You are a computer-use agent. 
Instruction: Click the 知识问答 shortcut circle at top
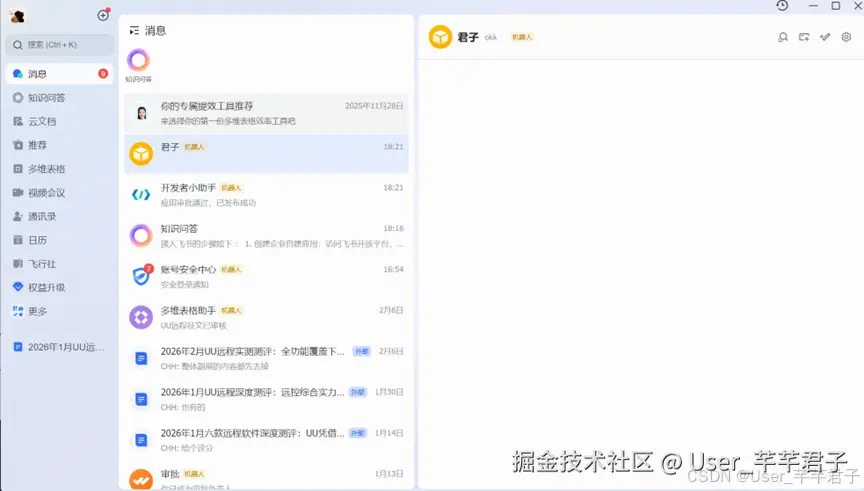pyautogui.click(x=138, y=60)
